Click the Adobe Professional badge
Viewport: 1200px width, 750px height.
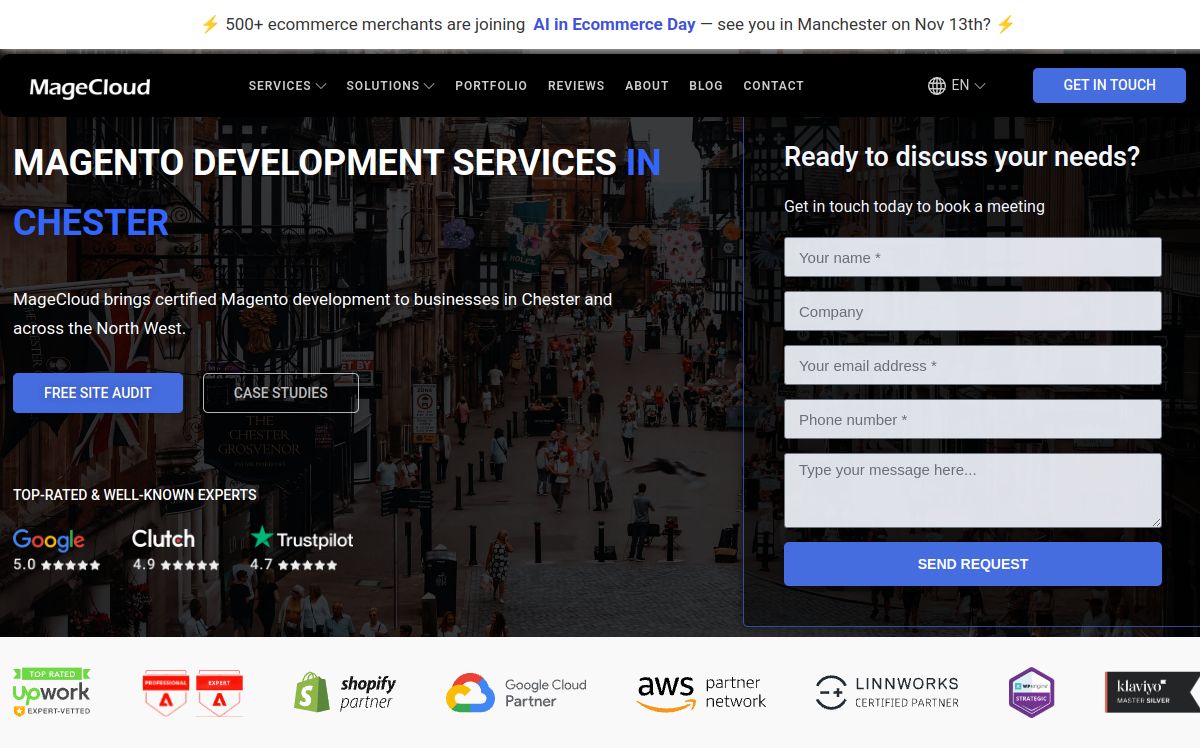[x=166, y=693]
